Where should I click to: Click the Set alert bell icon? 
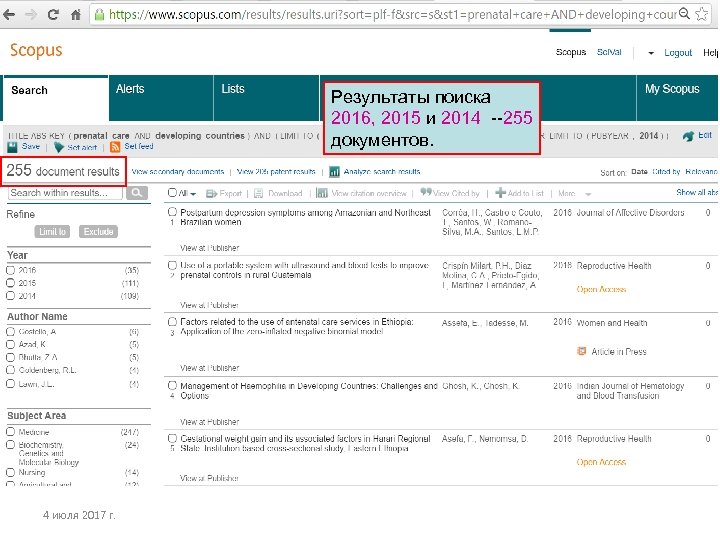(59, 147)
